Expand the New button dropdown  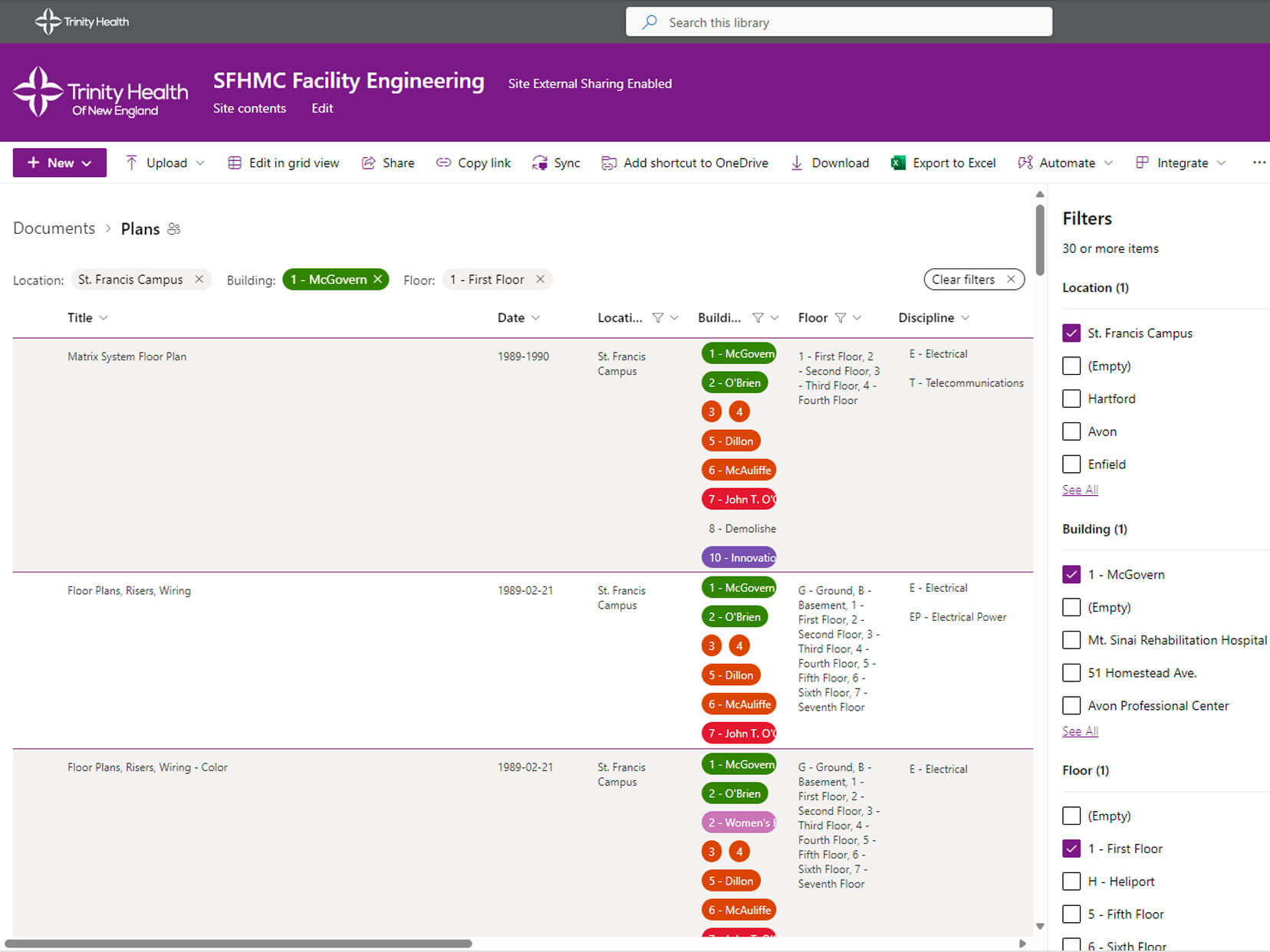[87, 163]
